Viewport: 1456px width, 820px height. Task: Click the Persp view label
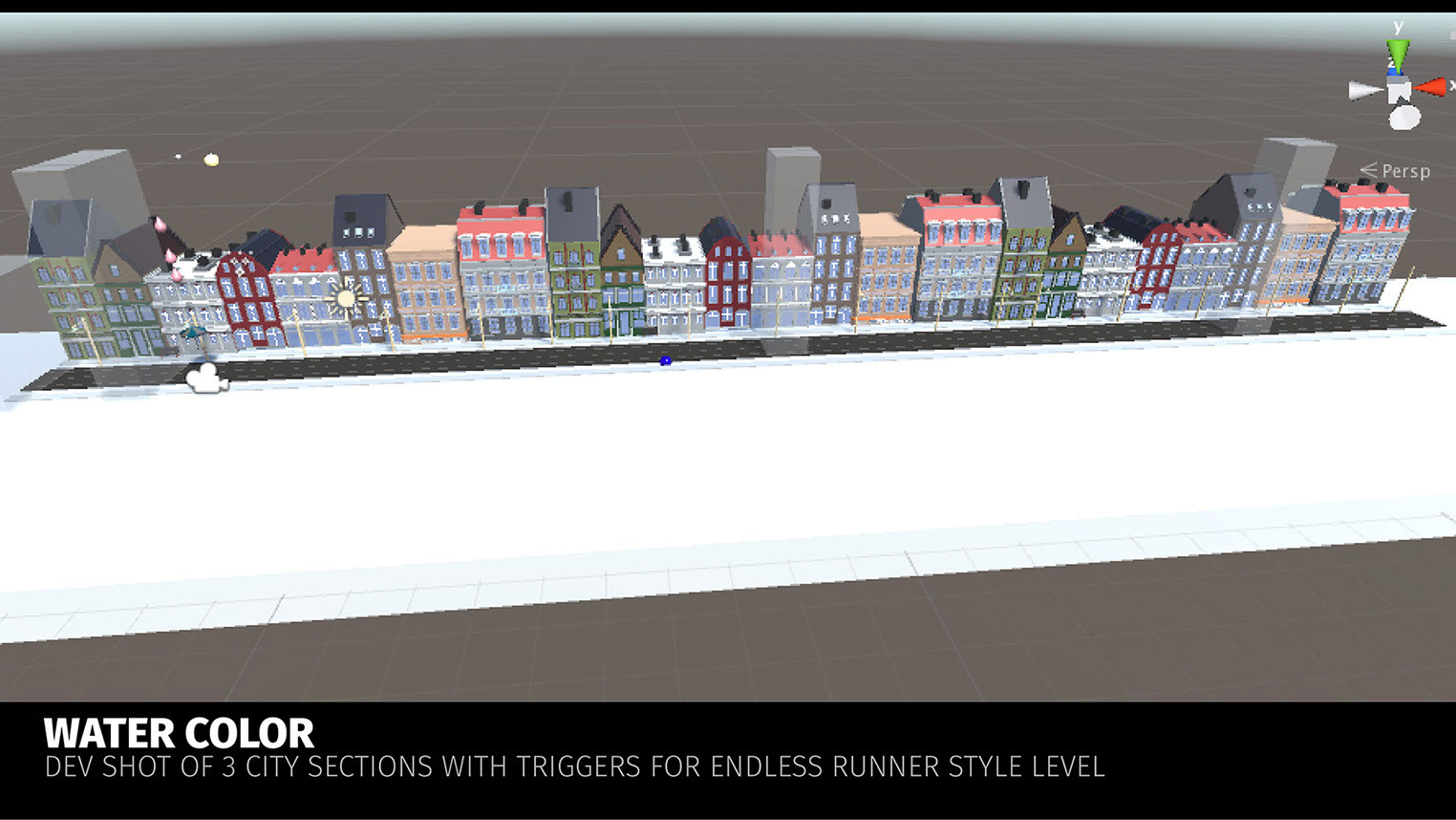[x=1404, y=171]
